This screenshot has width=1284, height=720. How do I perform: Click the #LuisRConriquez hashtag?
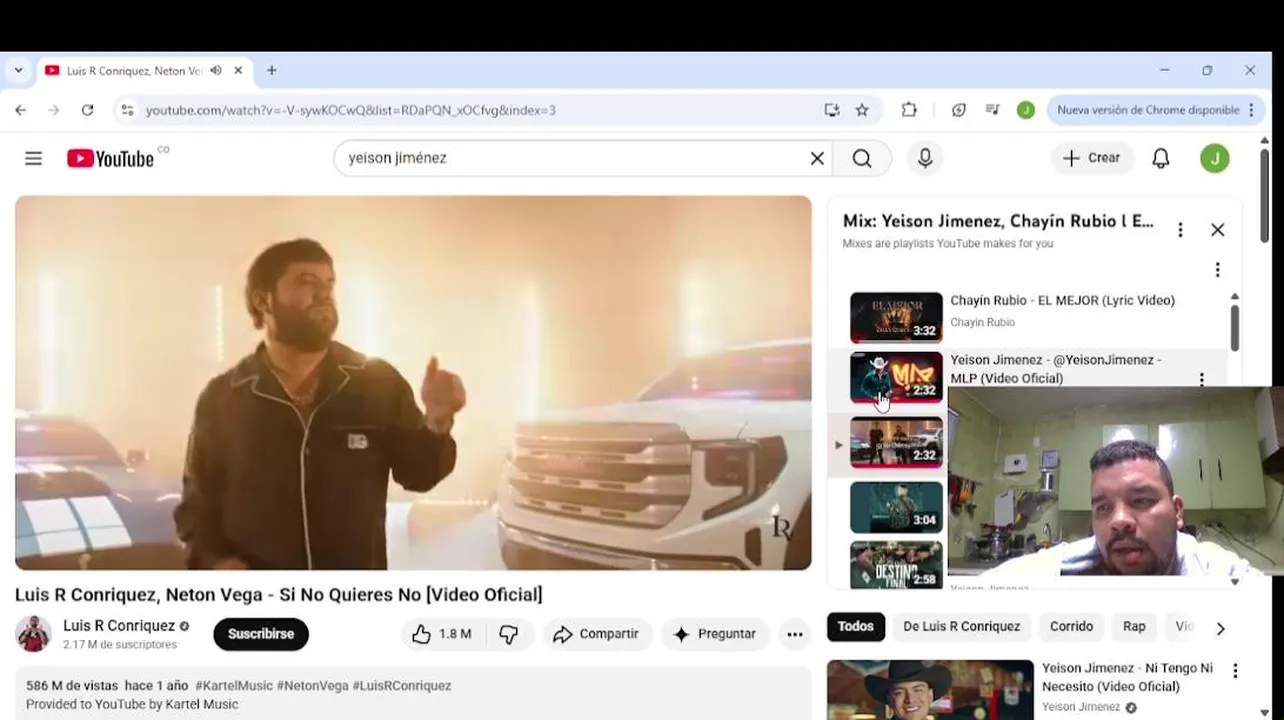tap(402, 686)
